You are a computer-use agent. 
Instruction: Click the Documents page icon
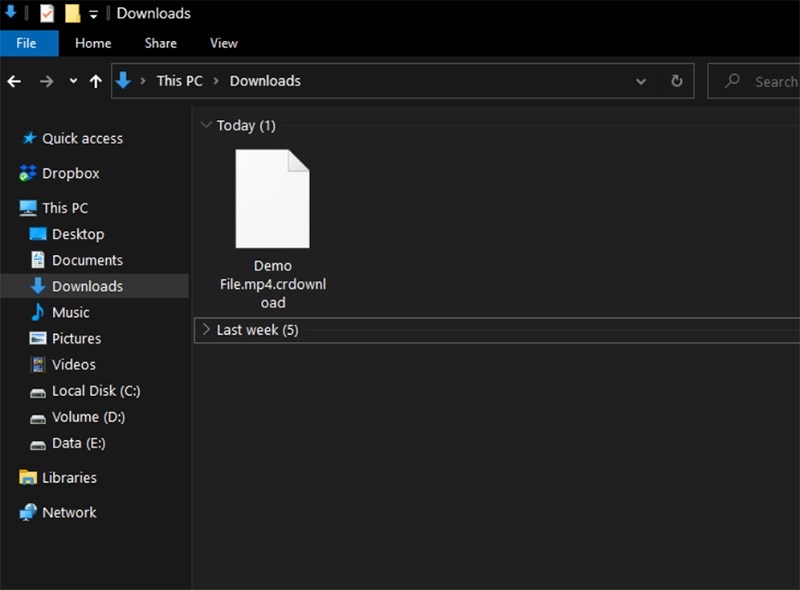38,260
